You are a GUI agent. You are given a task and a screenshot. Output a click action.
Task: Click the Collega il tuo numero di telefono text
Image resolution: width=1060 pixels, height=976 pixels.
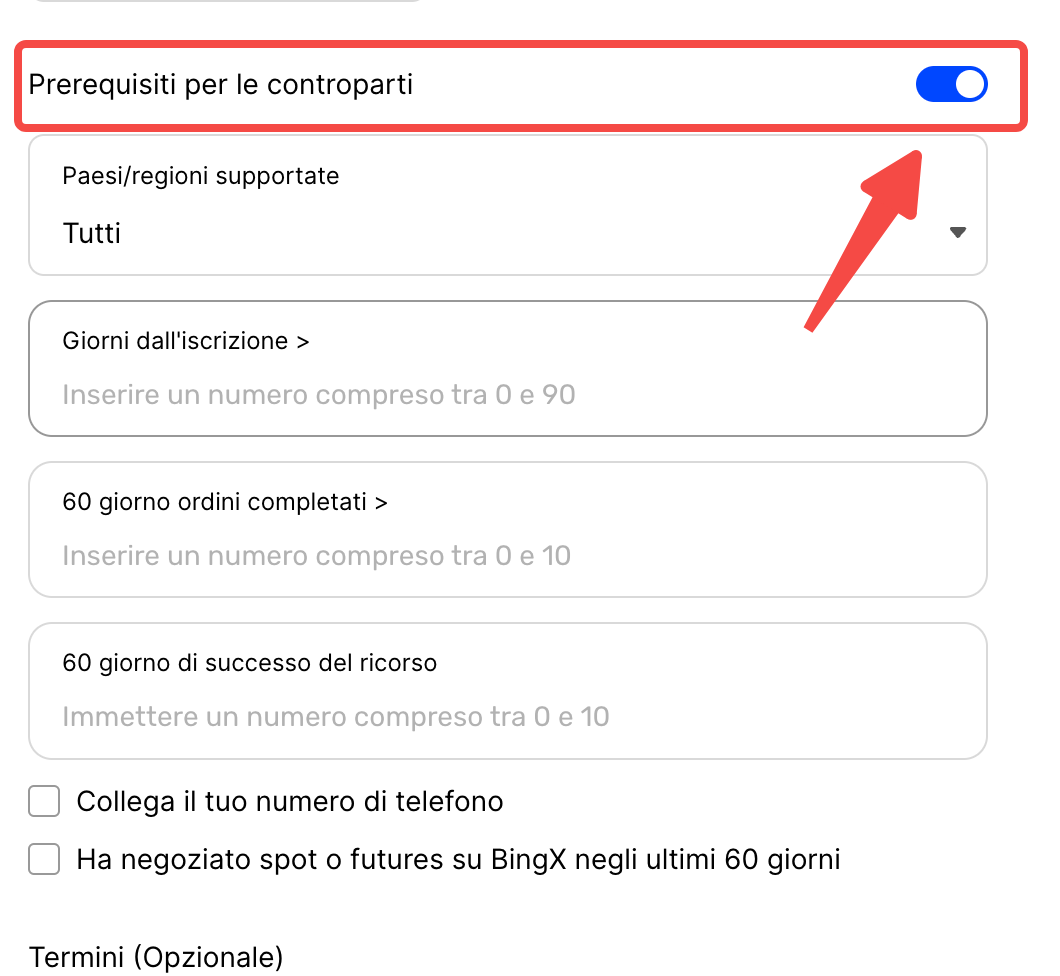click(289, 801)
